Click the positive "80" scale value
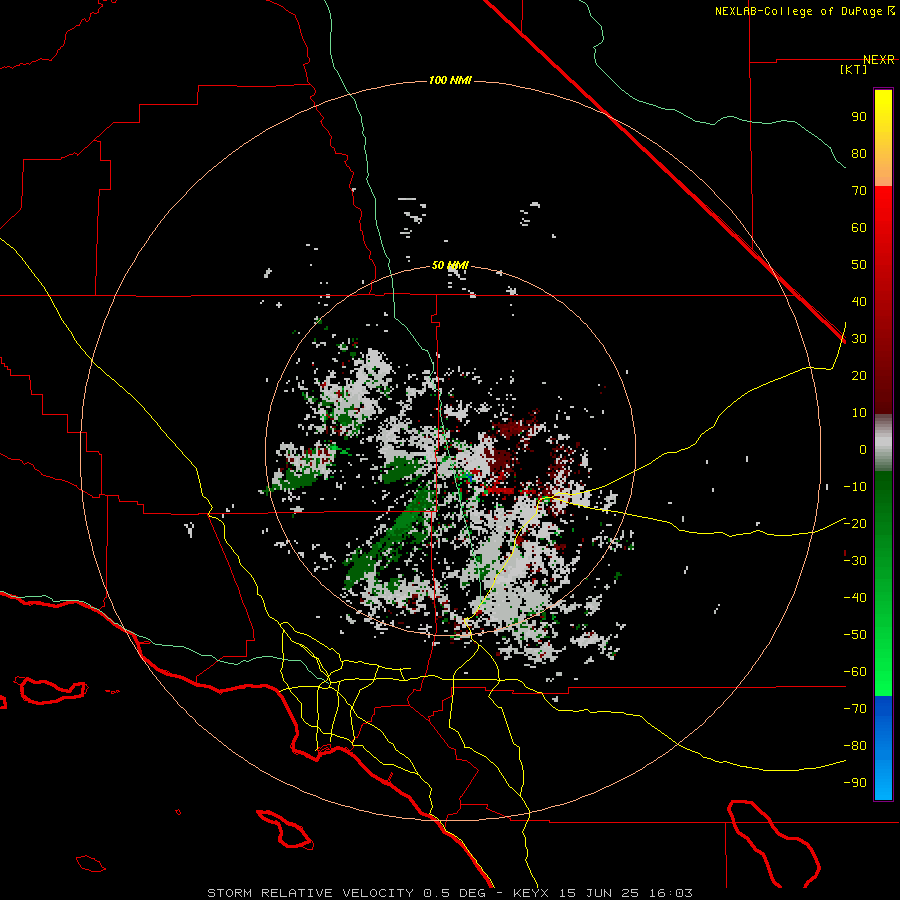The width and height of the screenshot is (900, 900). pos(859,153)
